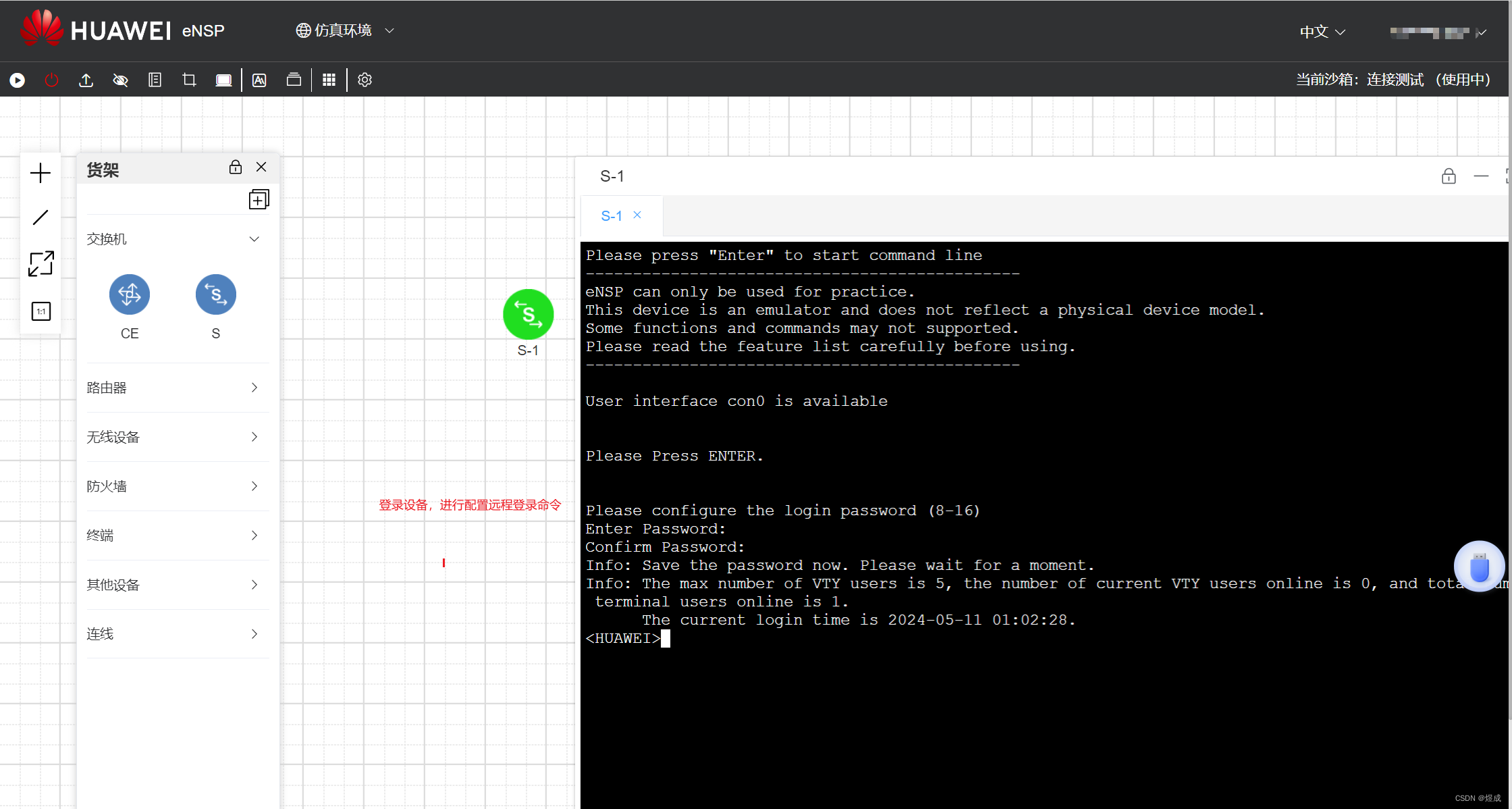
Task: Toggle the hide/eye visibility icon
Action: [120, 80]
